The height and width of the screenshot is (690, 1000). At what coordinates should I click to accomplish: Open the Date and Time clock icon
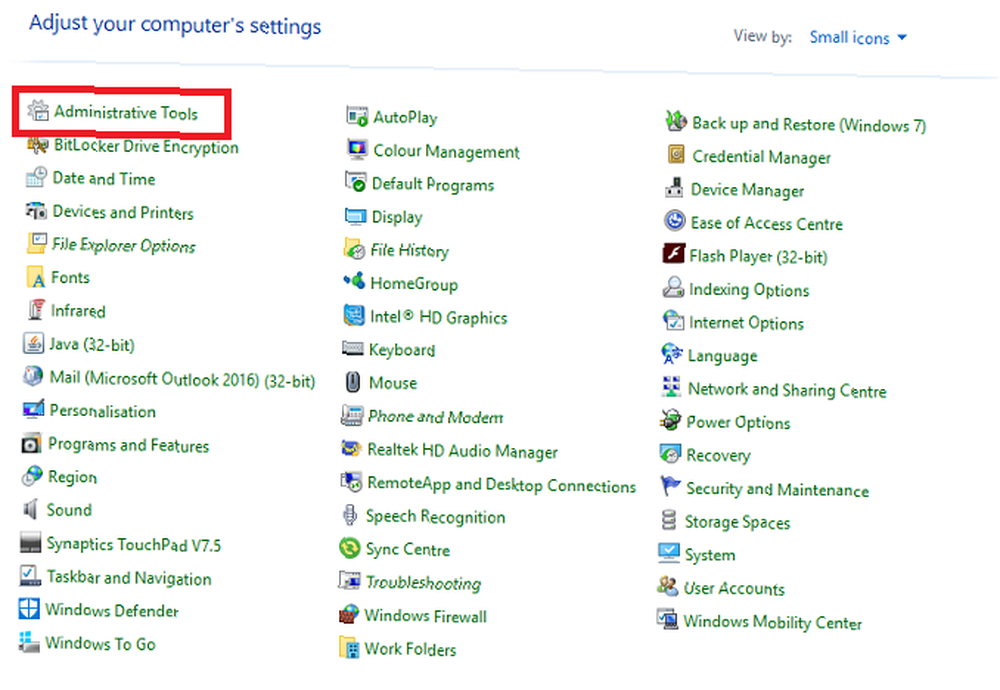(36, 177)
